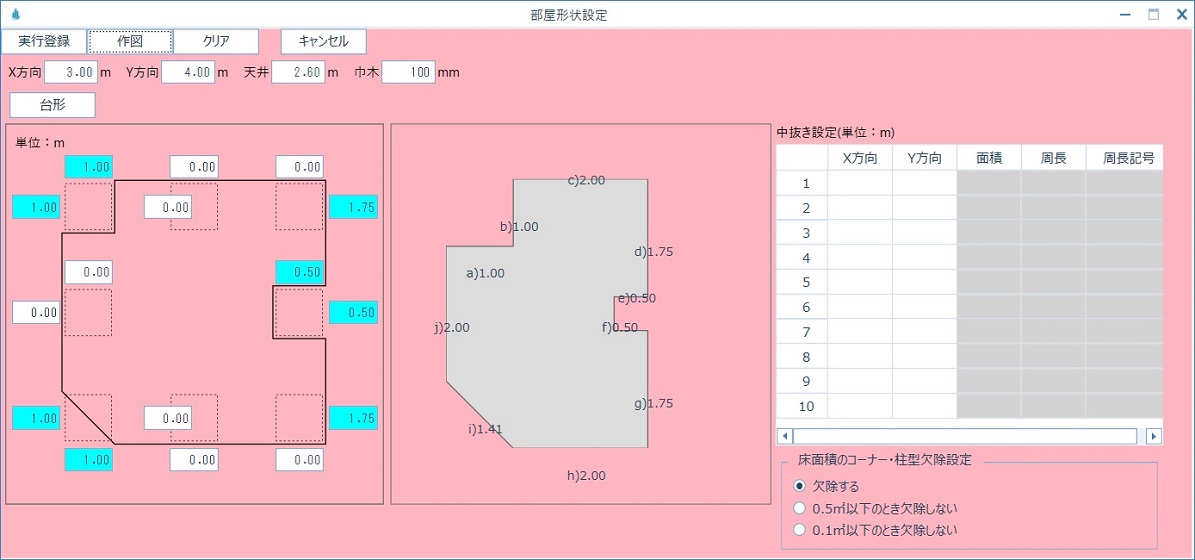Click the 0.00 field just inside the left edge
This screenshot has width=1195, height=560.
88,271
